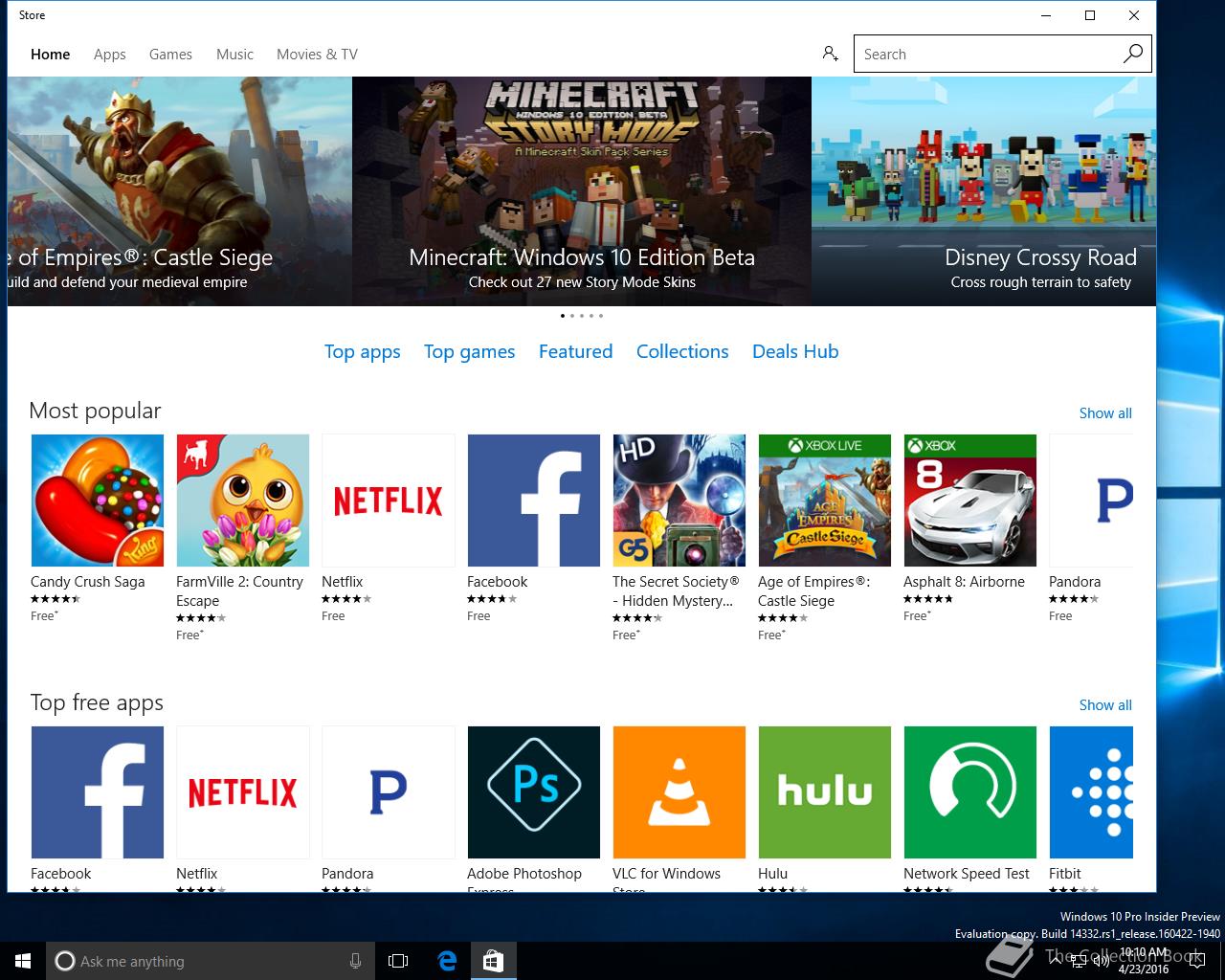Select Facebook icon under Top free apps
1225x980 pixels.
pos(98,792)
